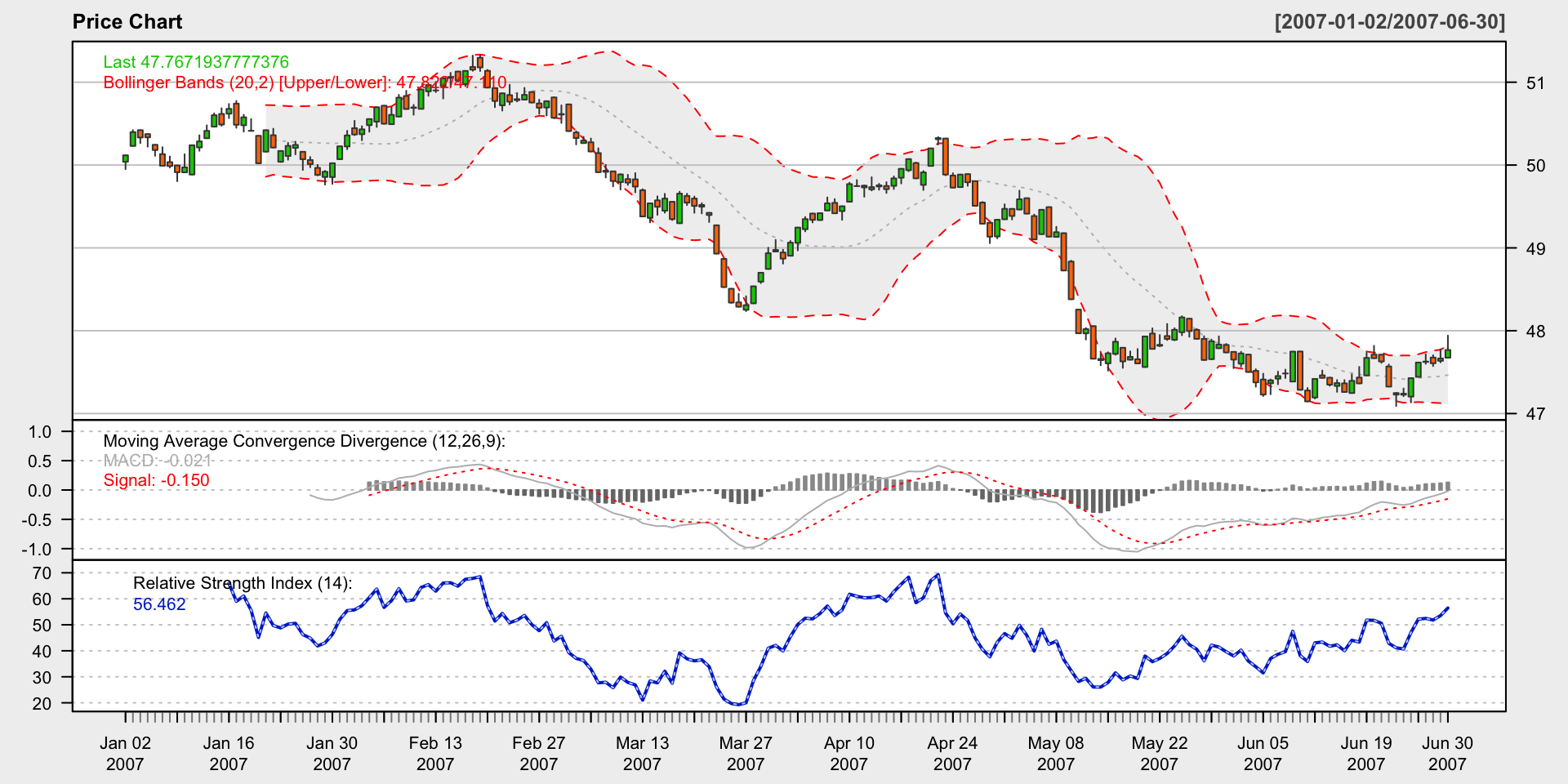
Task: Click the Price Chart title
Action: click(127, 22)
